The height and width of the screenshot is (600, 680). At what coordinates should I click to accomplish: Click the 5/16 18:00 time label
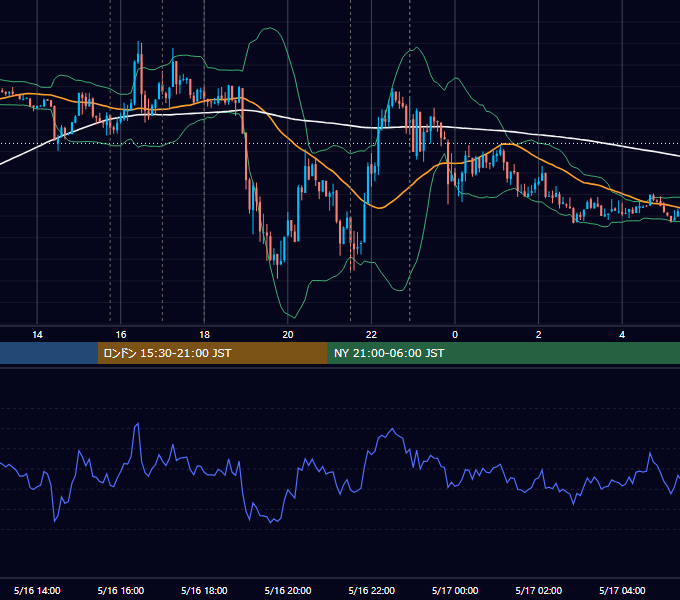pos(204,590)
